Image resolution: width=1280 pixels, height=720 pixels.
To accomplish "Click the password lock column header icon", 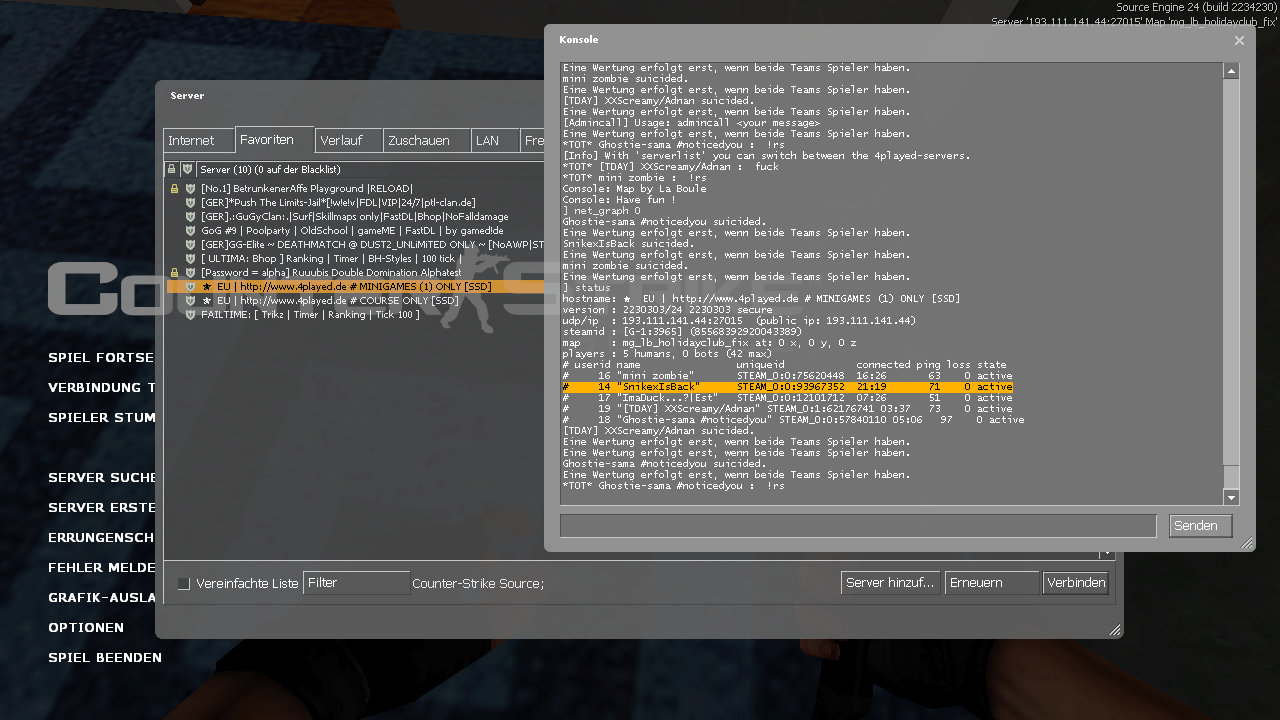I will (171, 170).
